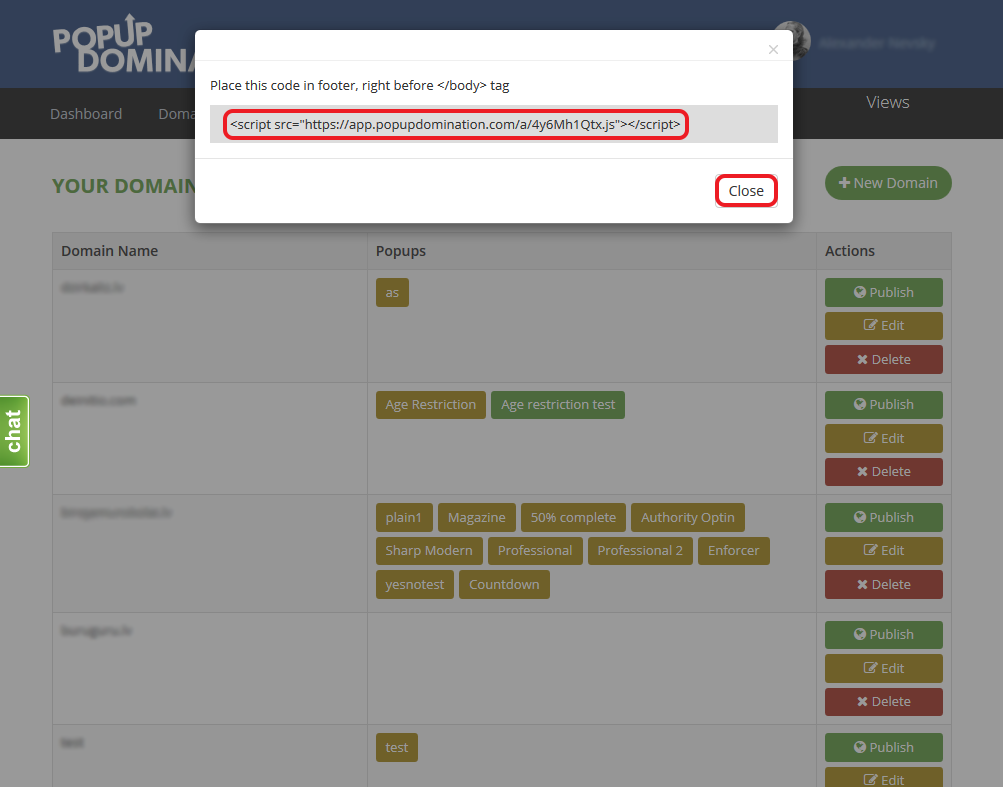Edit the Age Restriction domain
Image resolution: width=1003 pixels, height=787 pixels.
[x=883, y=438]
